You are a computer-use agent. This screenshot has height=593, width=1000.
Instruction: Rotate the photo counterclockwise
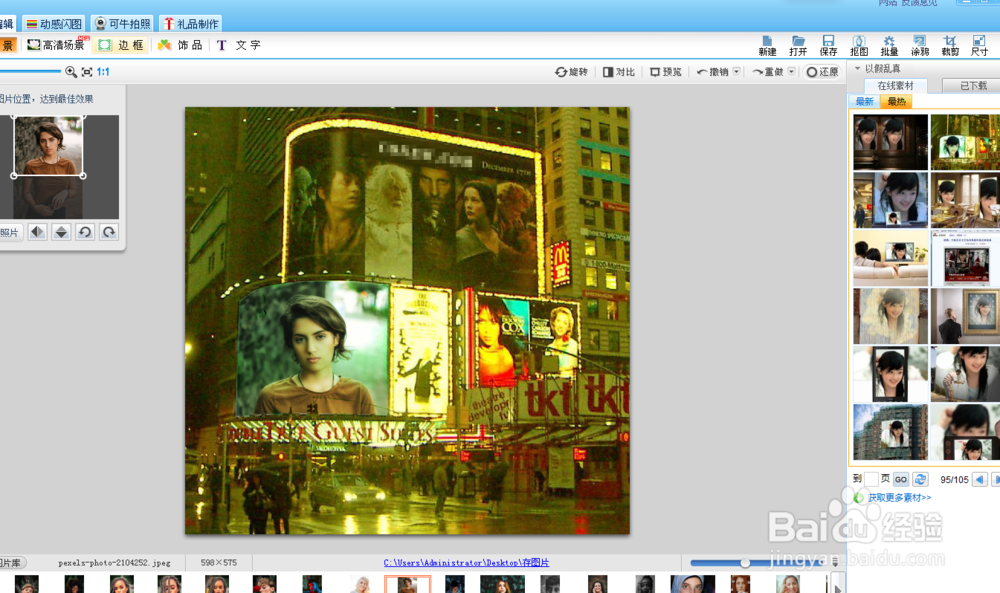coord(85,232)
